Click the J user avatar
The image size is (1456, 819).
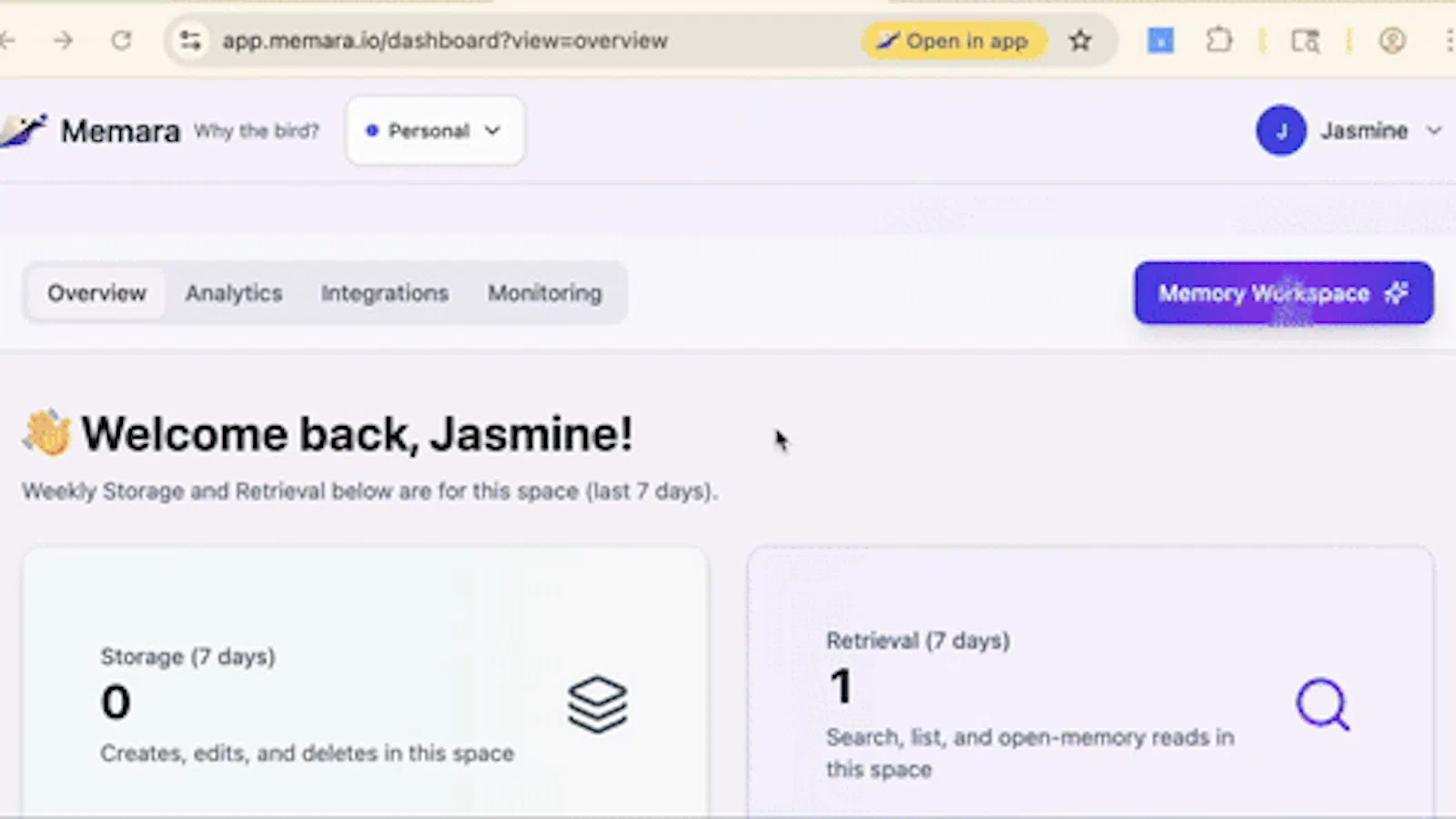click(x=1281, y=131)
